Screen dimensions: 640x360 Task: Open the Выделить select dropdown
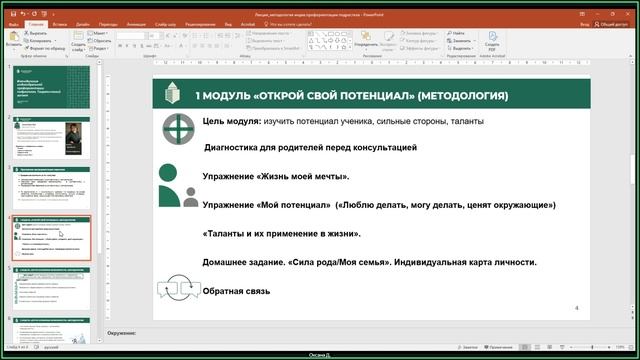(460, 48)
